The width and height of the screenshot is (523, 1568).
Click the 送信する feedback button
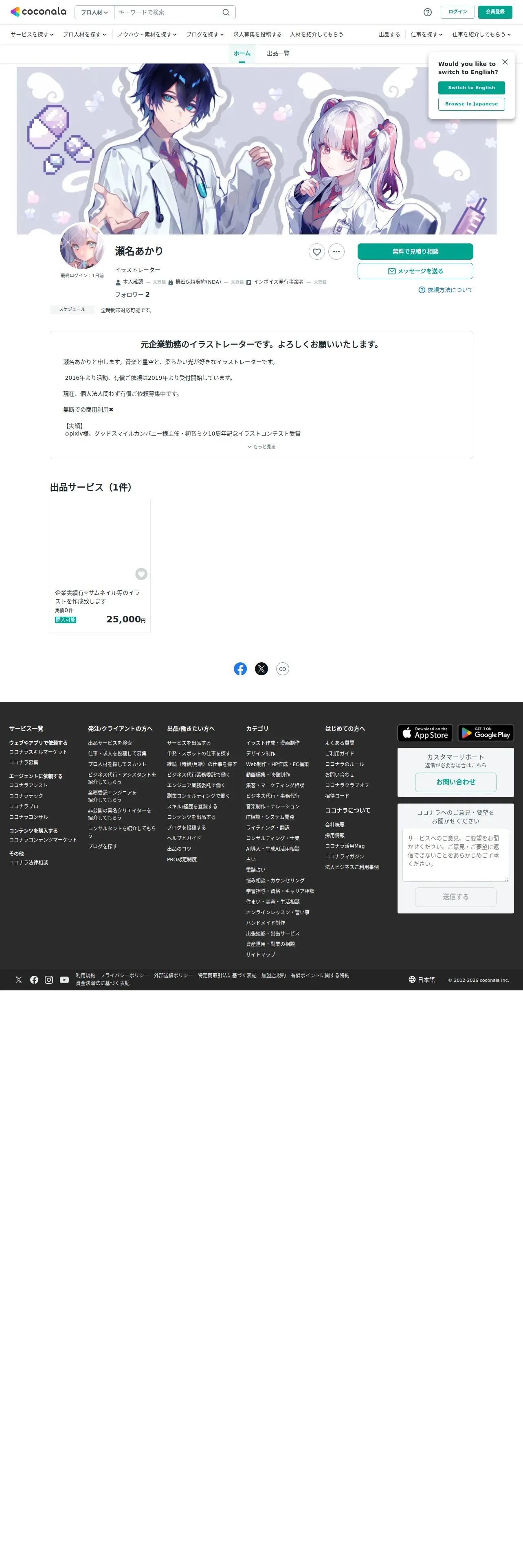455,897
